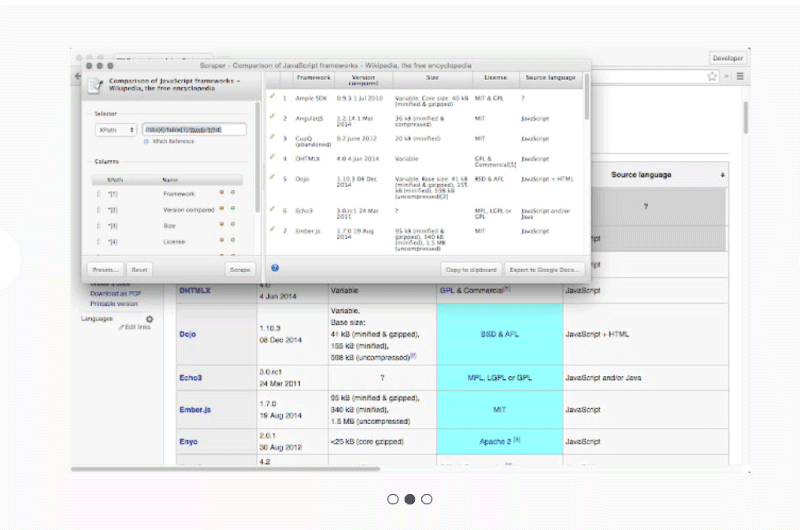The height and width of the screenshot is (530, 800).
Task: Click the pencil icon beside Ample SDK row
Action: click(x=272, y=96)
